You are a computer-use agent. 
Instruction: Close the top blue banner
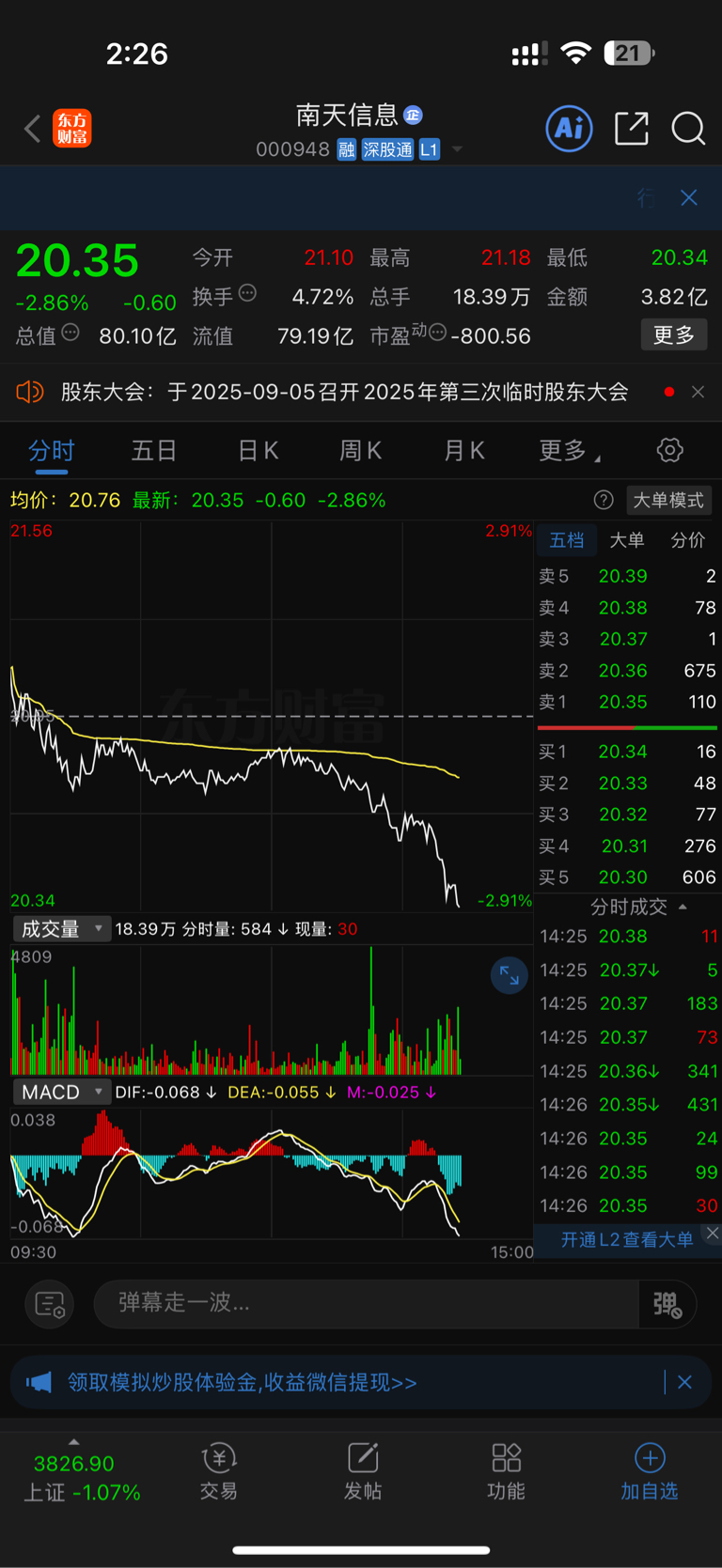point(689,197)
